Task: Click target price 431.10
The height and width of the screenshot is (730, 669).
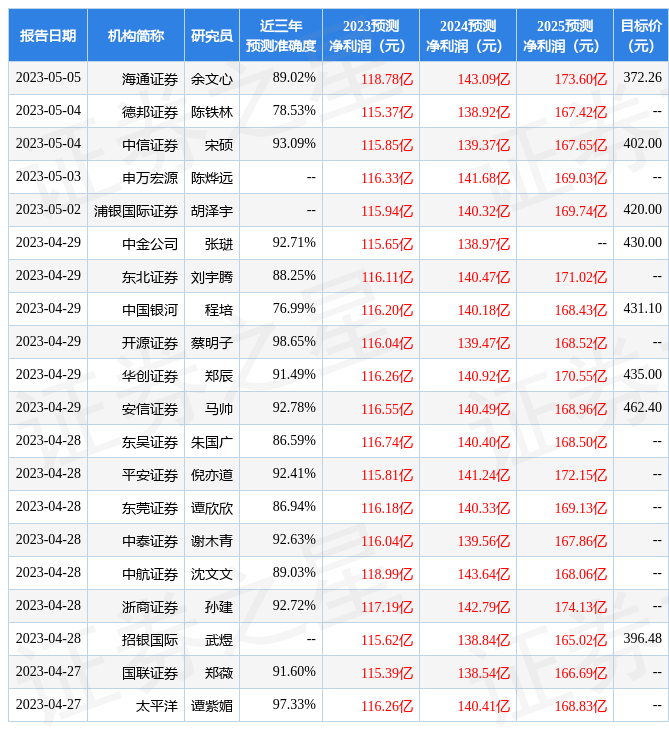Action: 642,309
